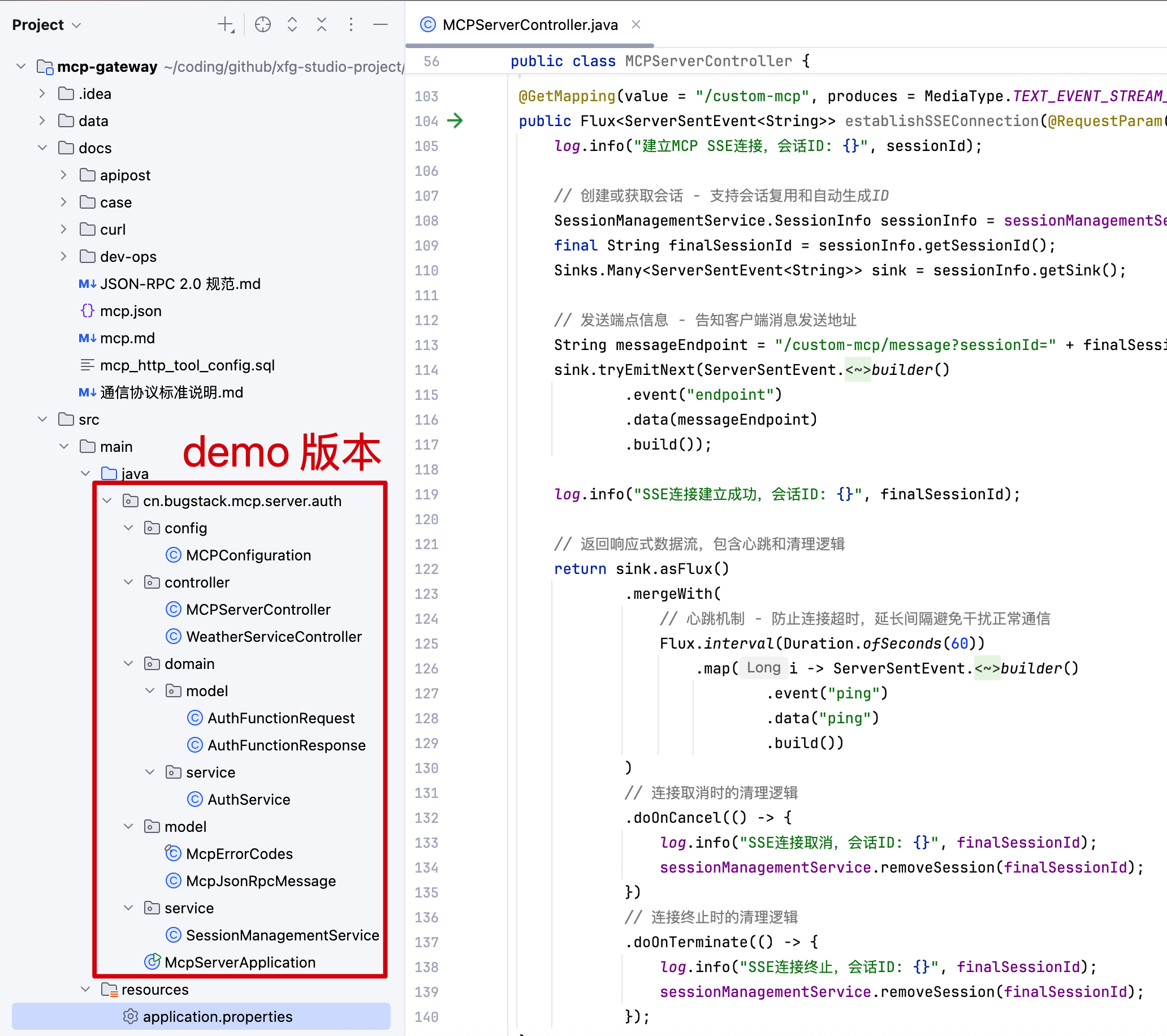The height and width of the screenshot is (1036, 1167).
Task: Expand the .idea folder
Action: point(42,94)
